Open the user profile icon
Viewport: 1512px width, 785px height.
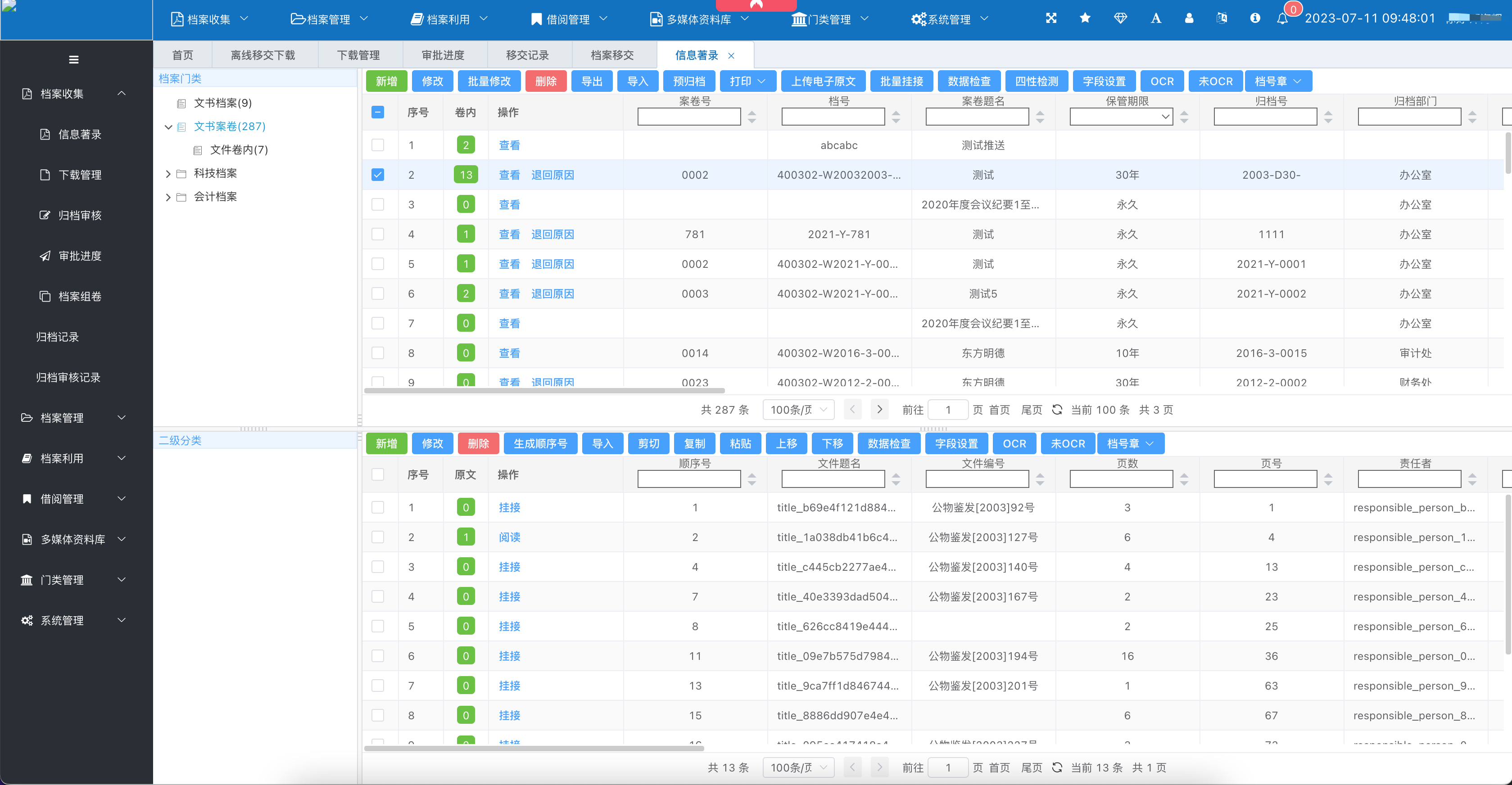click(1189, 18)
